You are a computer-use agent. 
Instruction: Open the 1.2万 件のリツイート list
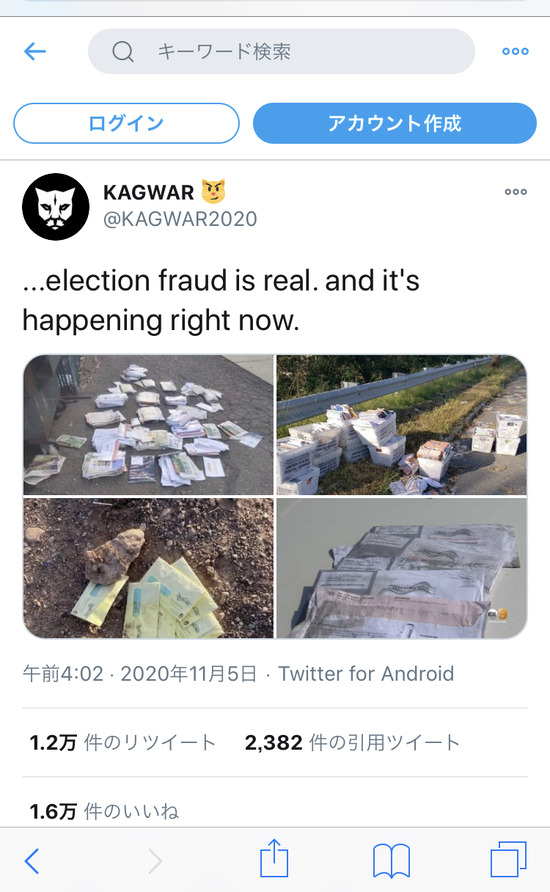(x=122, y=742)
